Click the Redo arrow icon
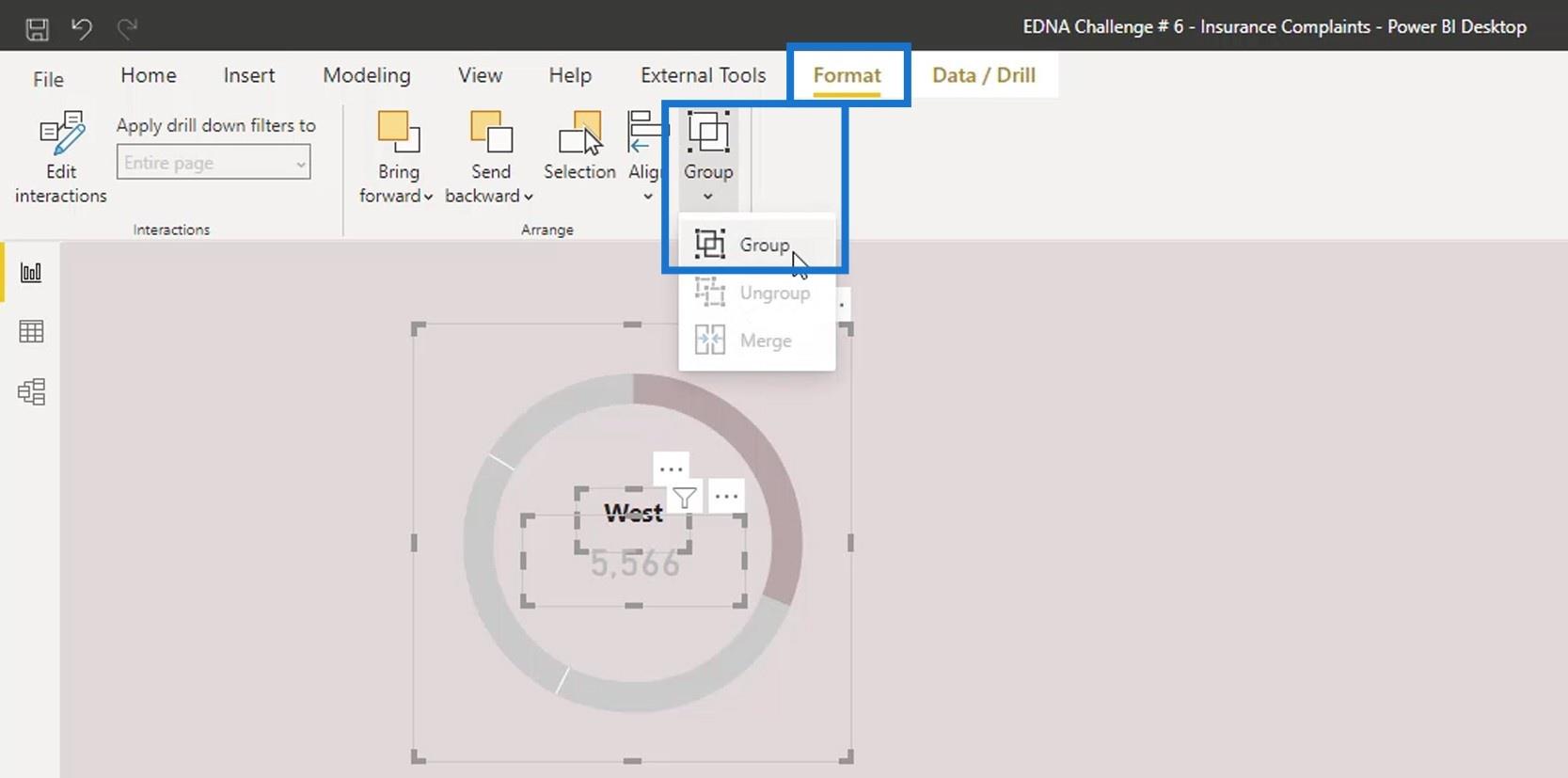Screen dimensions: 1568x778 tap(127, 28)
